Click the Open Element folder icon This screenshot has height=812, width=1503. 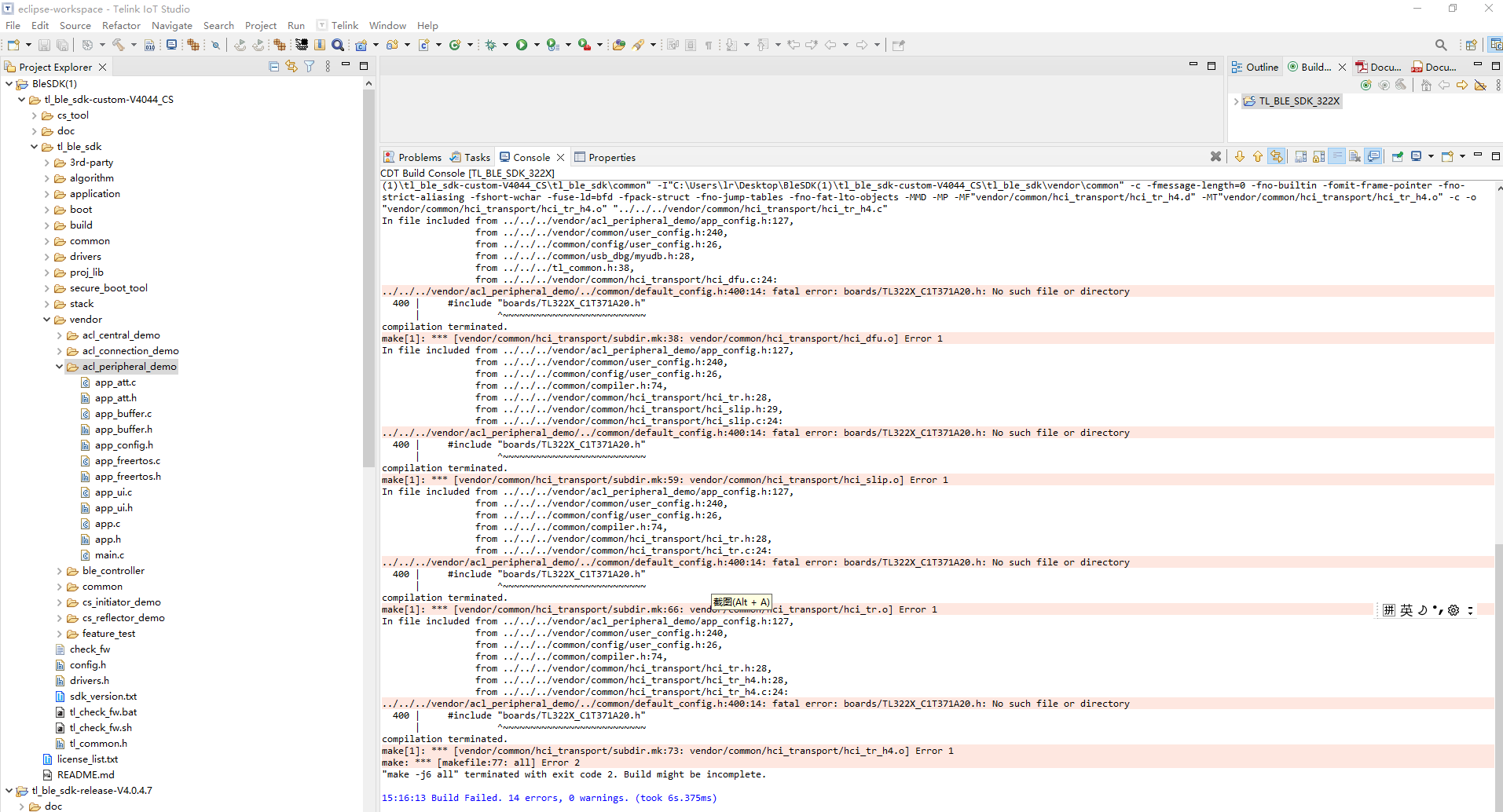click(x=619, y=45)
